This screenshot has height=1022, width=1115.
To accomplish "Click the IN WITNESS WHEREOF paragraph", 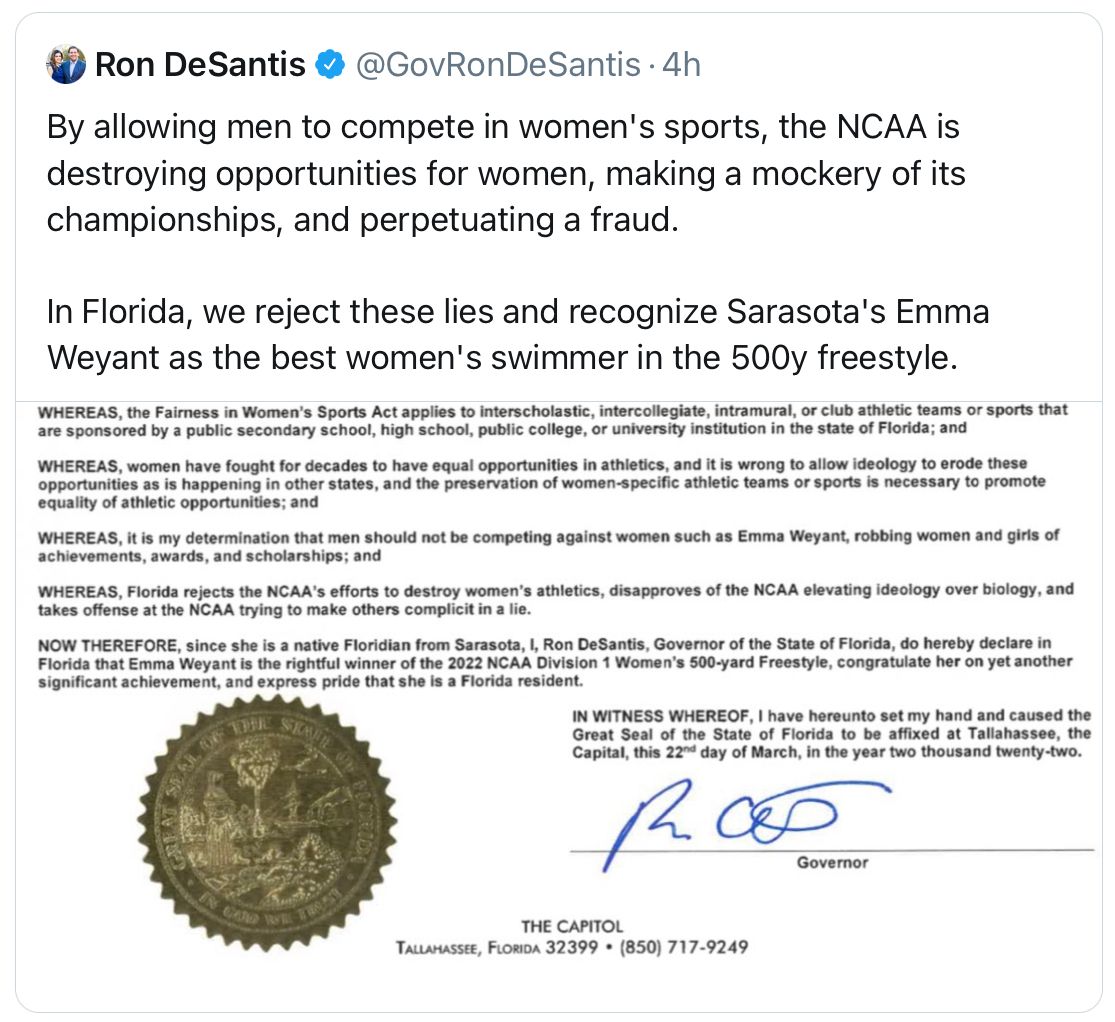I will tap(831, 734).
